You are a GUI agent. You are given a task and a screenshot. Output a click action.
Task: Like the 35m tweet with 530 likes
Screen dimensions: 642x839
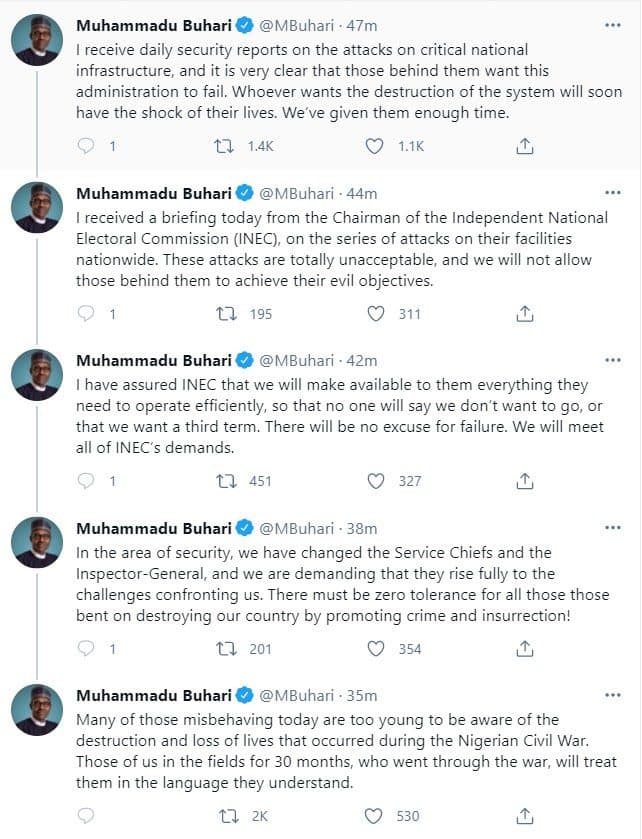[373, 816]
